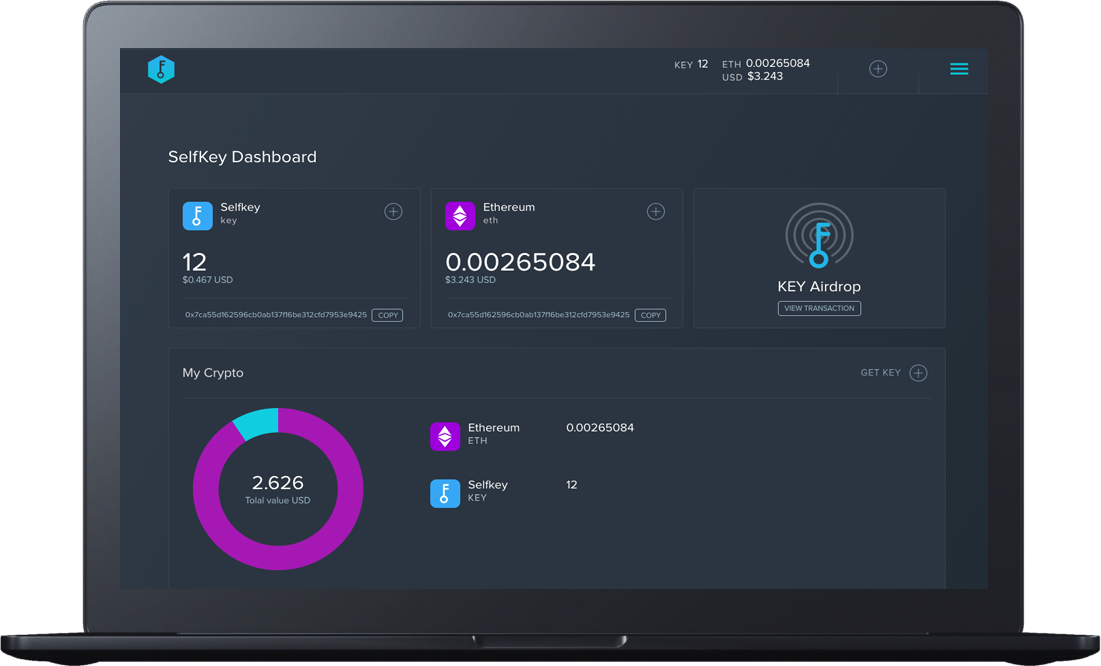The width and height of the screenshot is (1101, 666).
Task: Click plus icon on Selfkey card
Action: (x=393, y=211)
